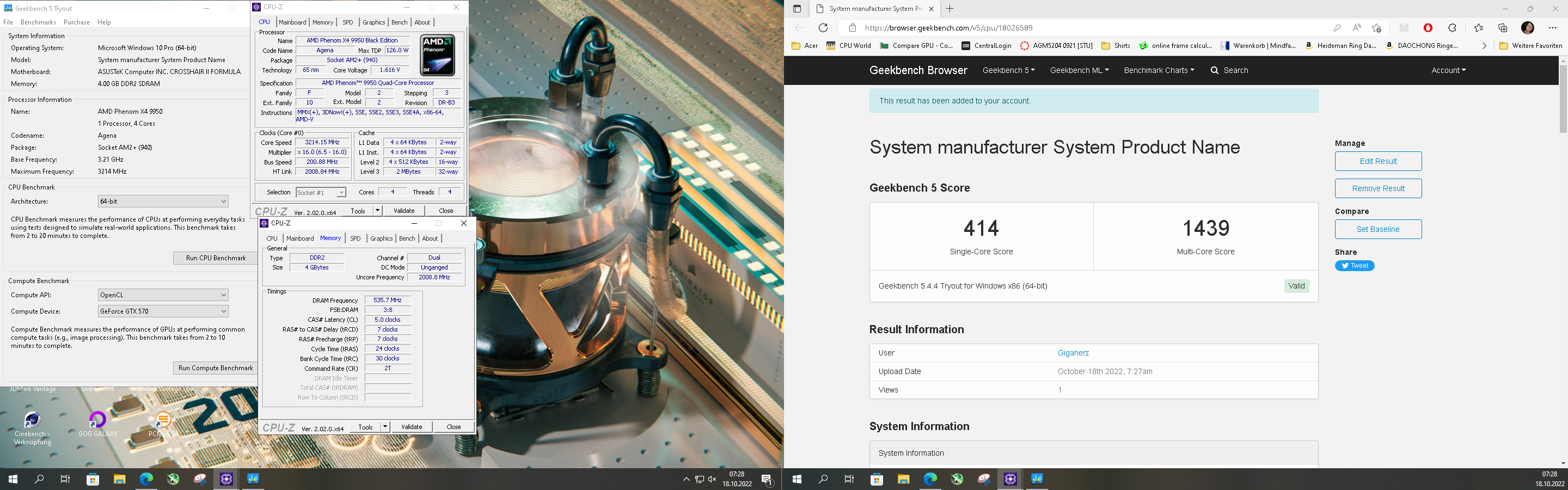Click Edit Result button

point(1378,161)
